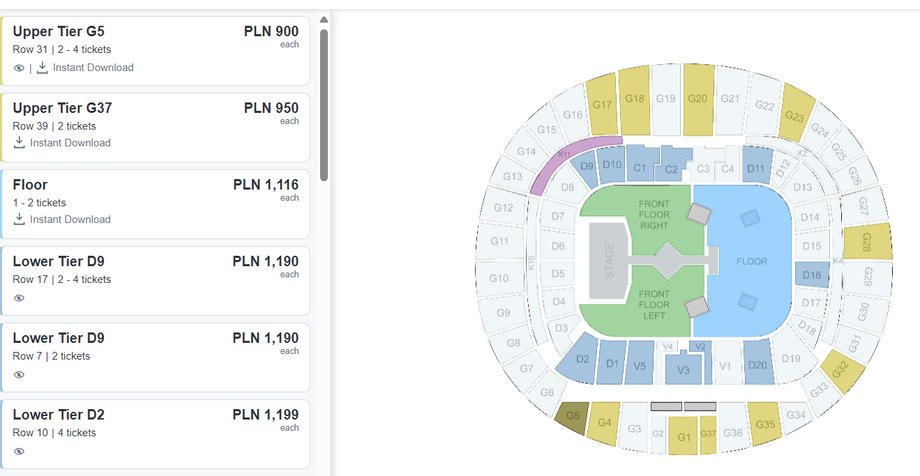This screenshot has width=920, height=476.
Task: Click the eye icon under Lower Tier D2 listing
Action: 19,451
